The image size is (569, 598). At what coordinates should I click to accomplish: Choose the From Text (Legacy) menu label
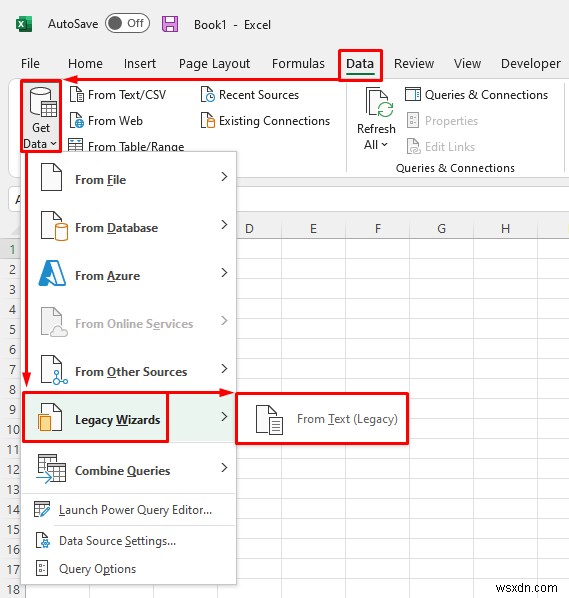(347, 419)
